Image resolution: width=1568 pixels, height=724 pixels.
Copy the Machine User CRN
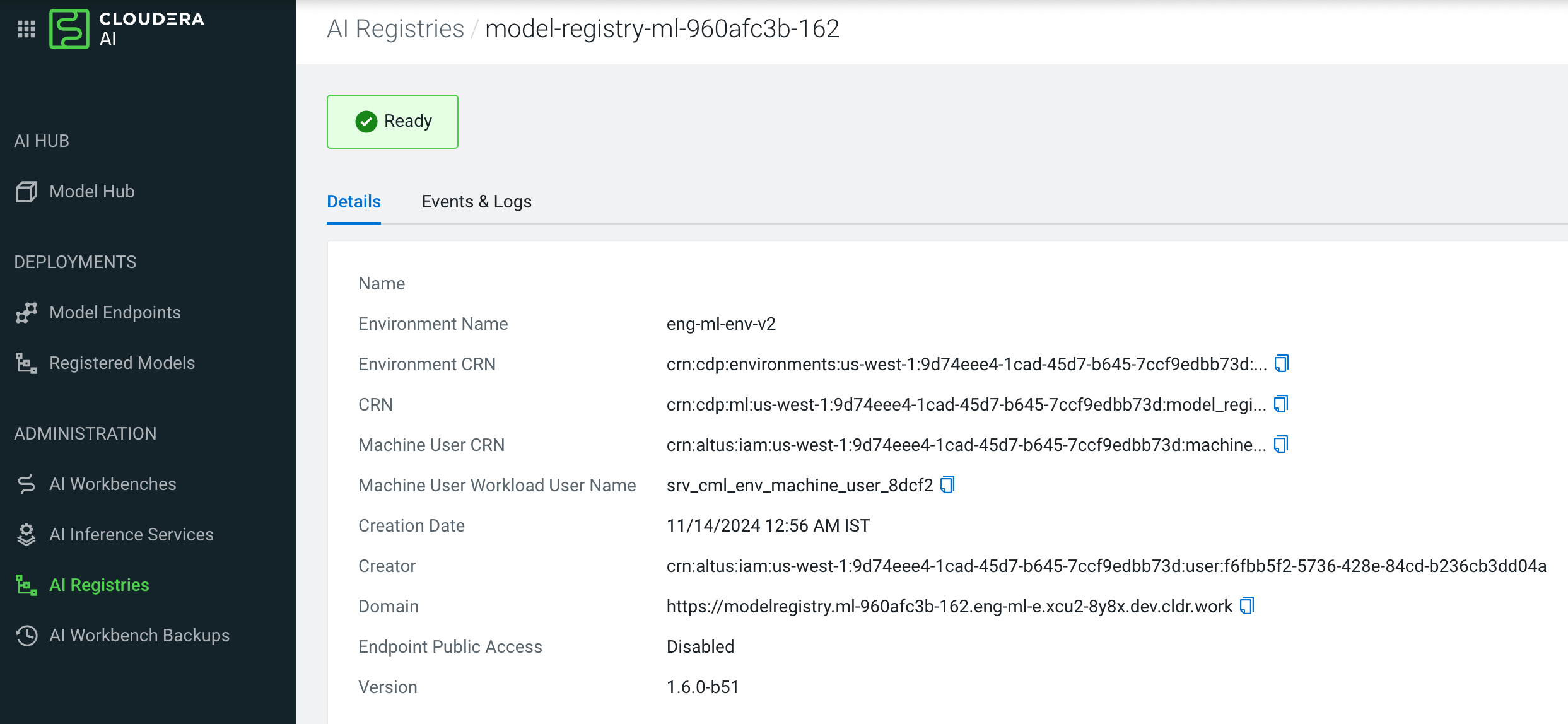tap(1280, 445)
